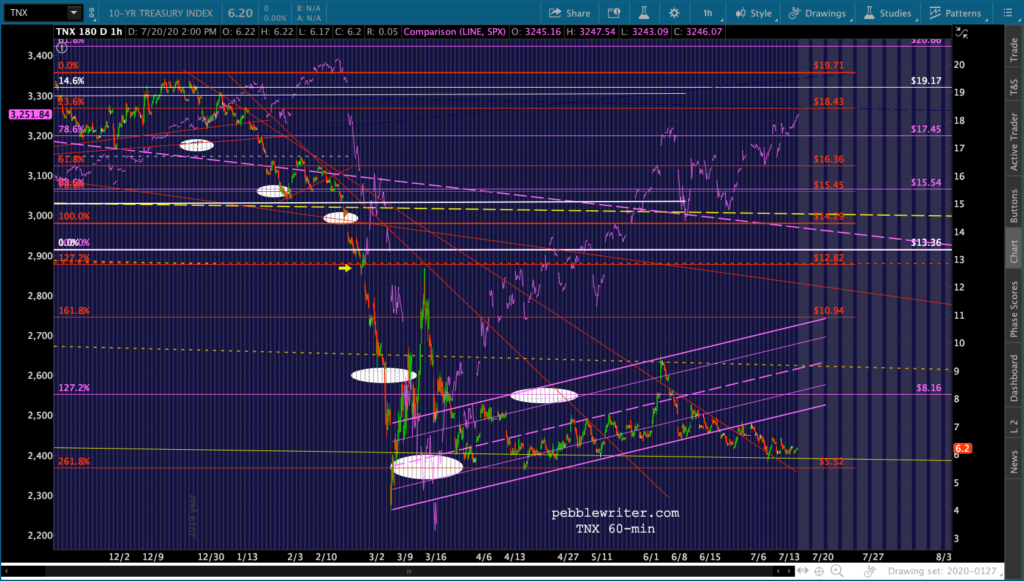Click the Share button in the toolbar
The image size is (1024, 581).
569,13
